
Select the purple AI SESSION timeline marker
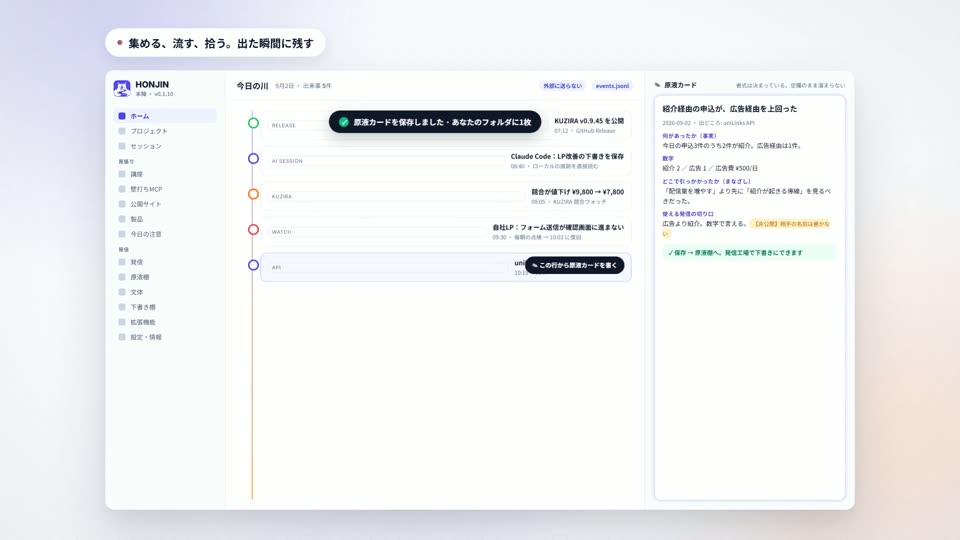point(253,159)
